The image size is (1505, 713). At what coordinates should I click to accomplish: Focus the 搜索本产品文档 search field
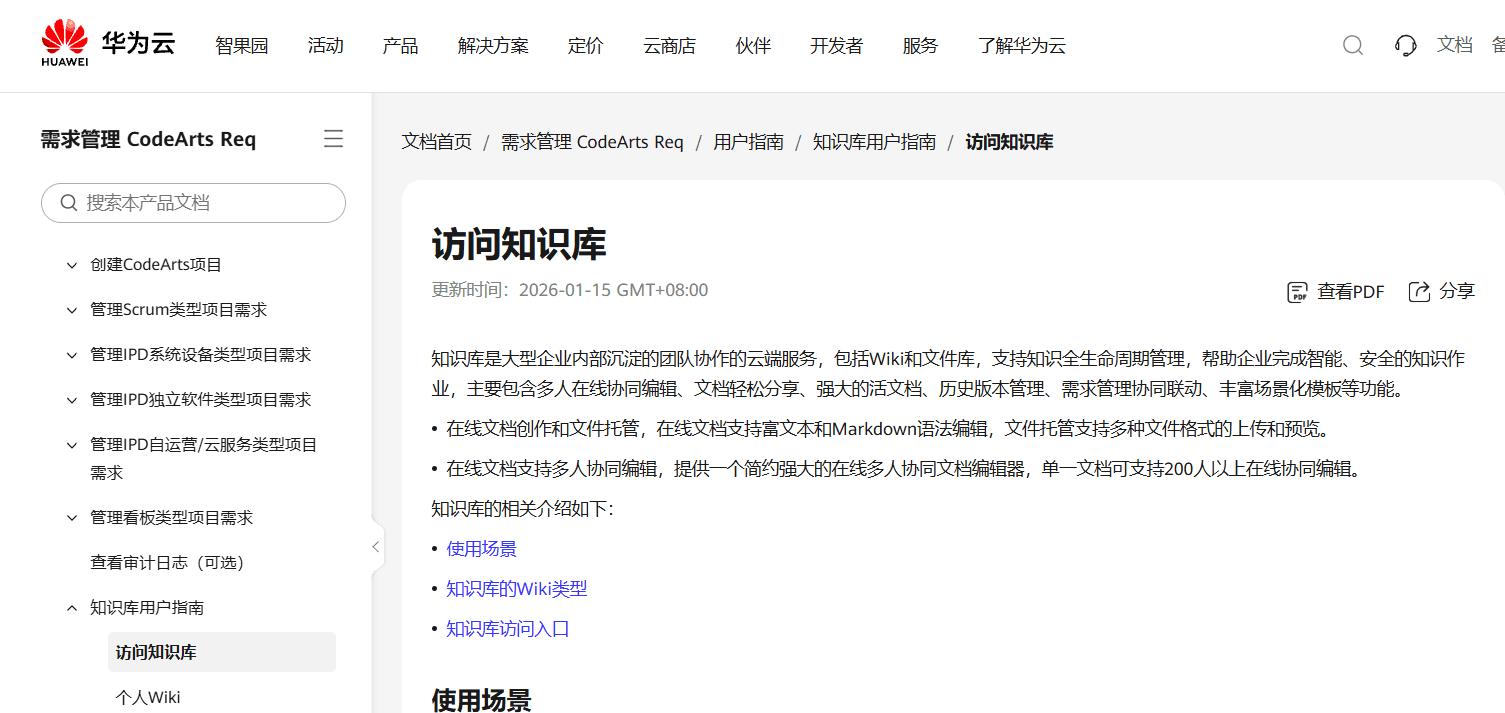pyautogui.click(x=193, y=203)
